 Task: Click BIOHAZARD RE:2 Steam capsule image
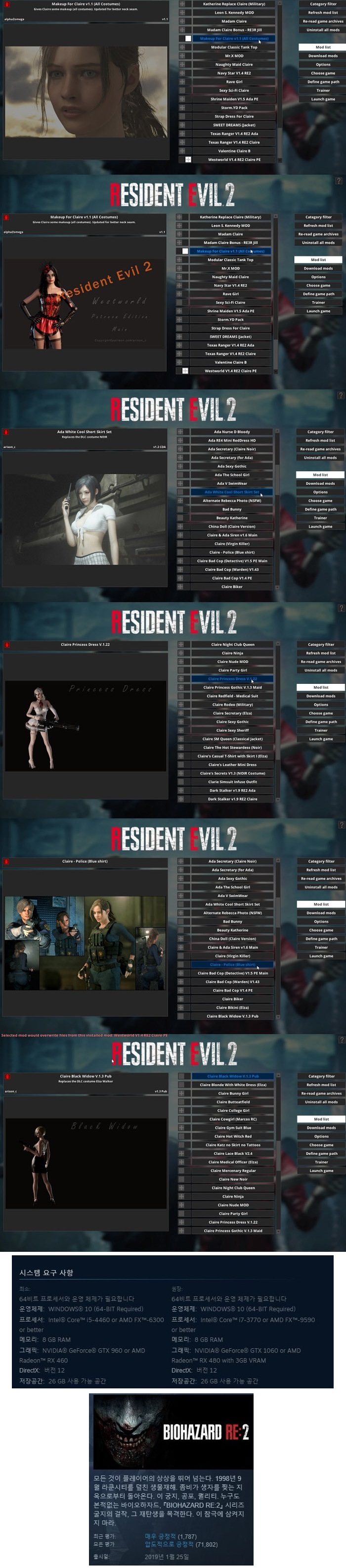[x=173, y=1431]
